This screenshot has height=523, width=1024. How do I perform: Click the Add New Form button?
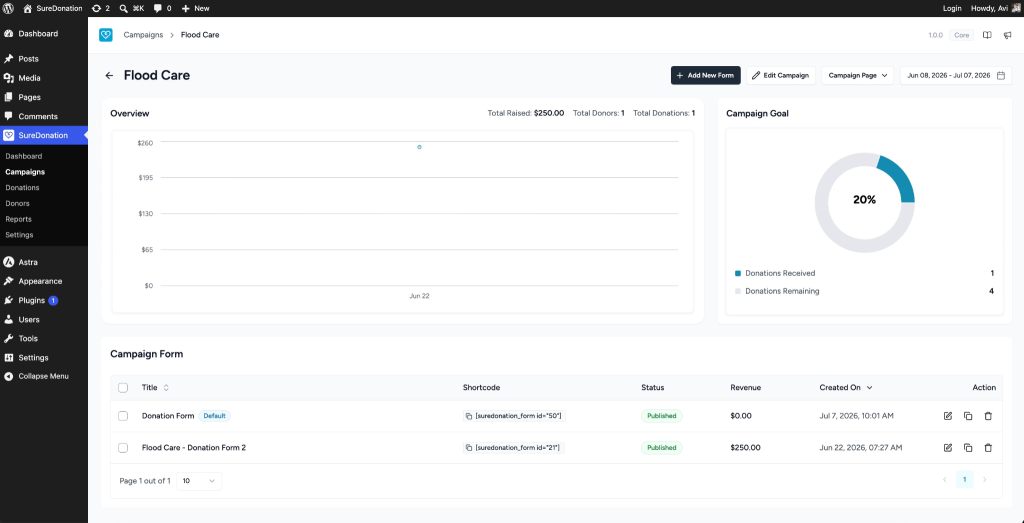pos(705,76)
